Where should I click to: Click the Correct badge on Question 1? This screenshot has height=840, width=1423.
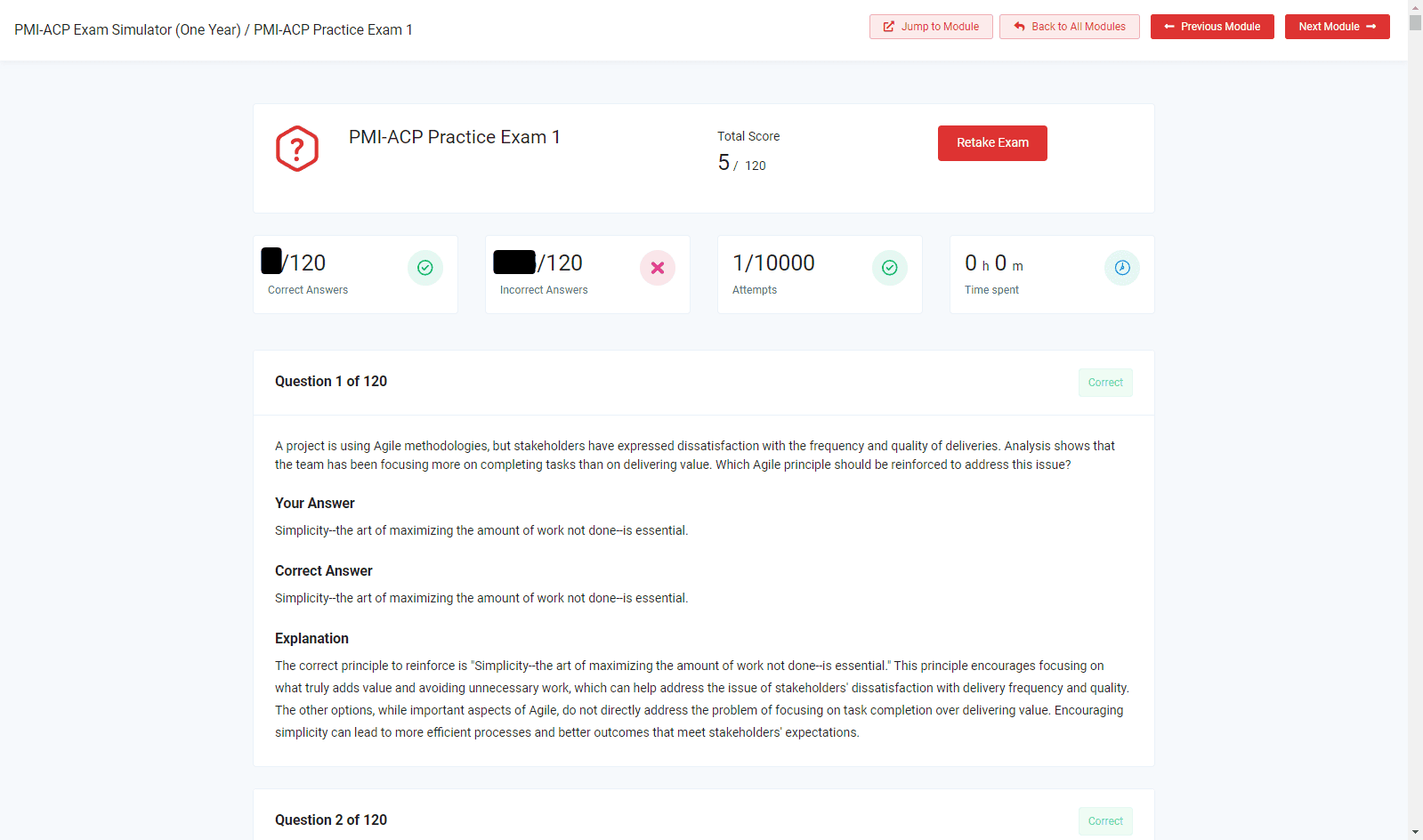tap(1105, 383)
